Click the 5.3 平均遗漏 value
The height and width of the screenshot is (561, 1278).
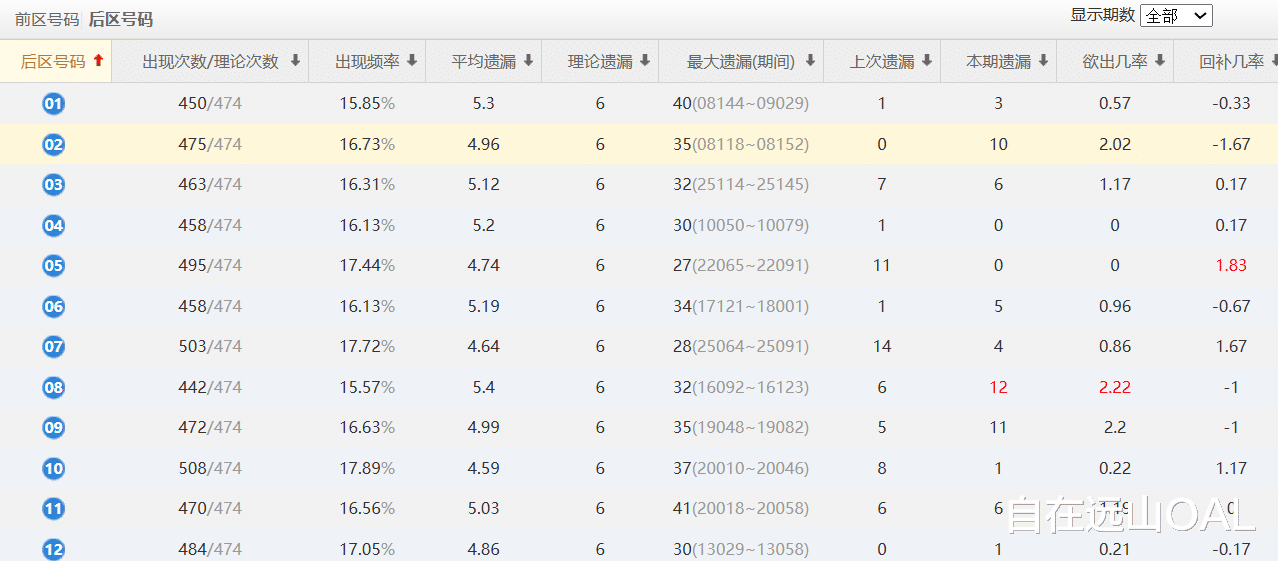tap(484, 104)
